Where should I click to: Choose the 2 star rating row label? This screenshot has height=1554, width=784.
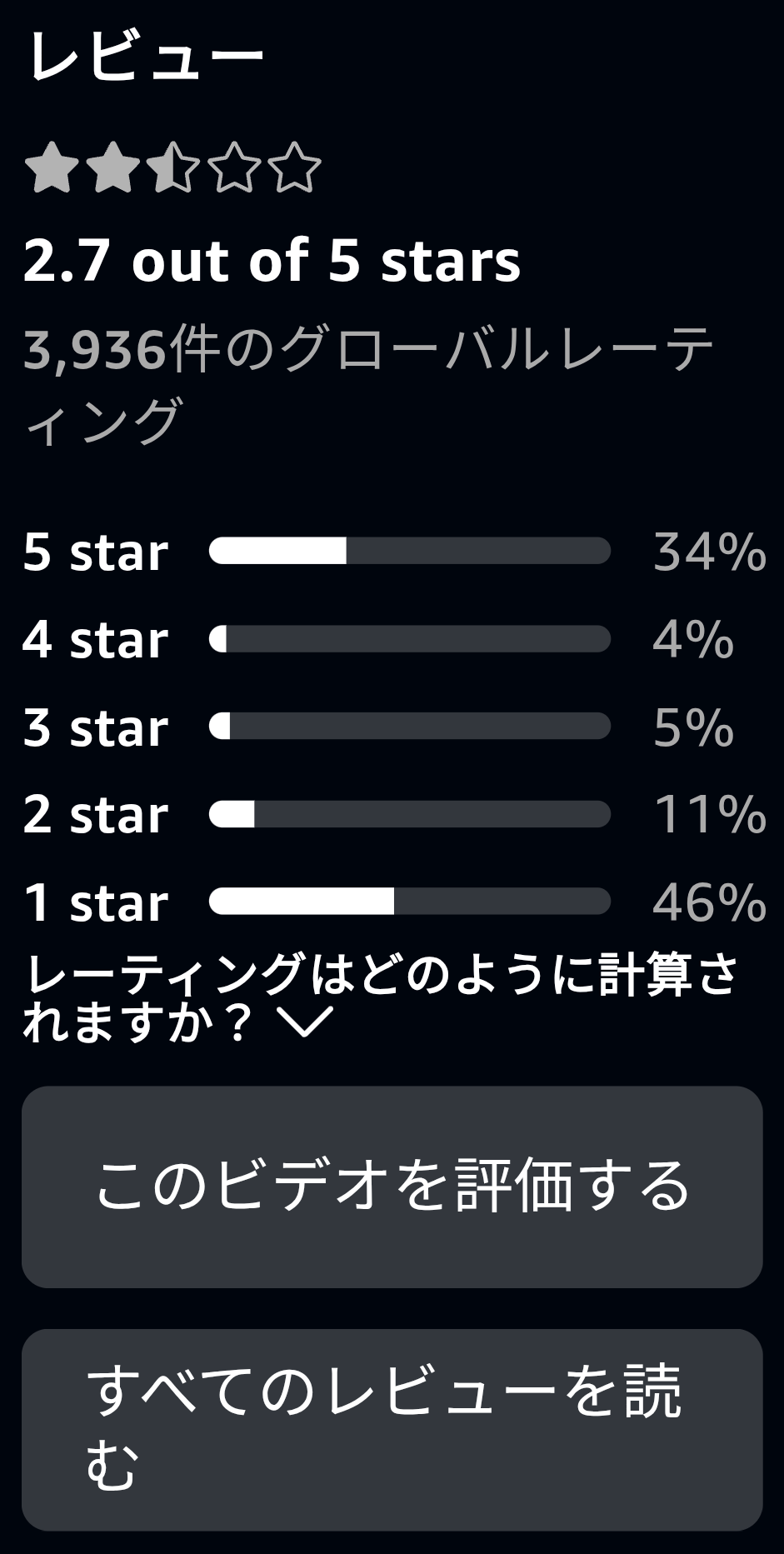point(96,814)
